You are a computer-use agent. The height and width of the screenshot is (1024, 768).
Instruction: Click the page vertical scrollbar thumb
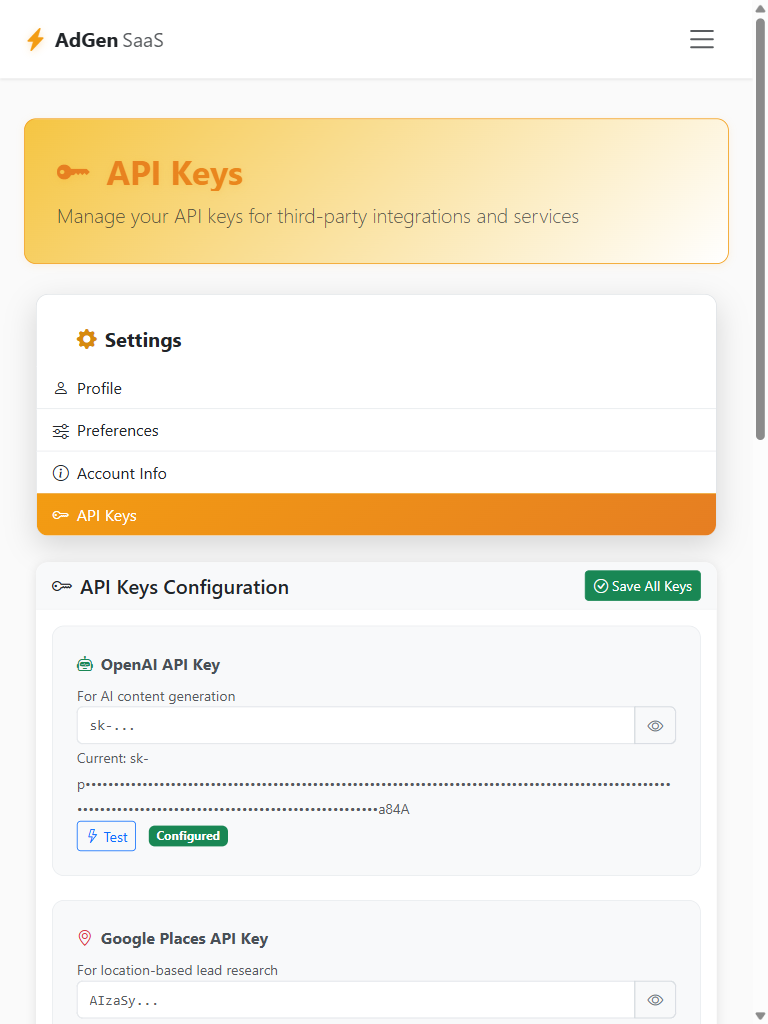[x=760, y=229]
